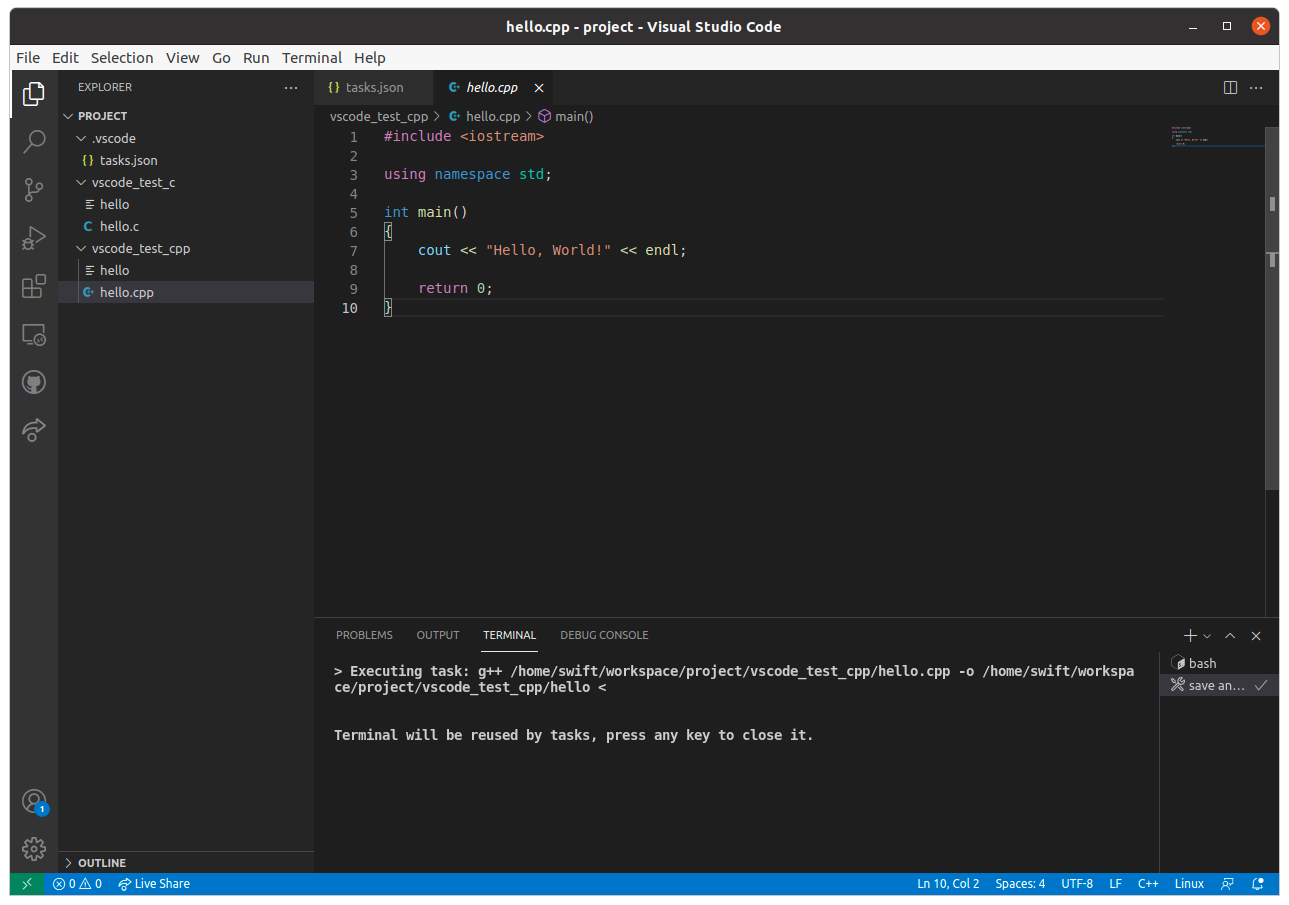Switch to the OUTPUT panel tab

438,635
